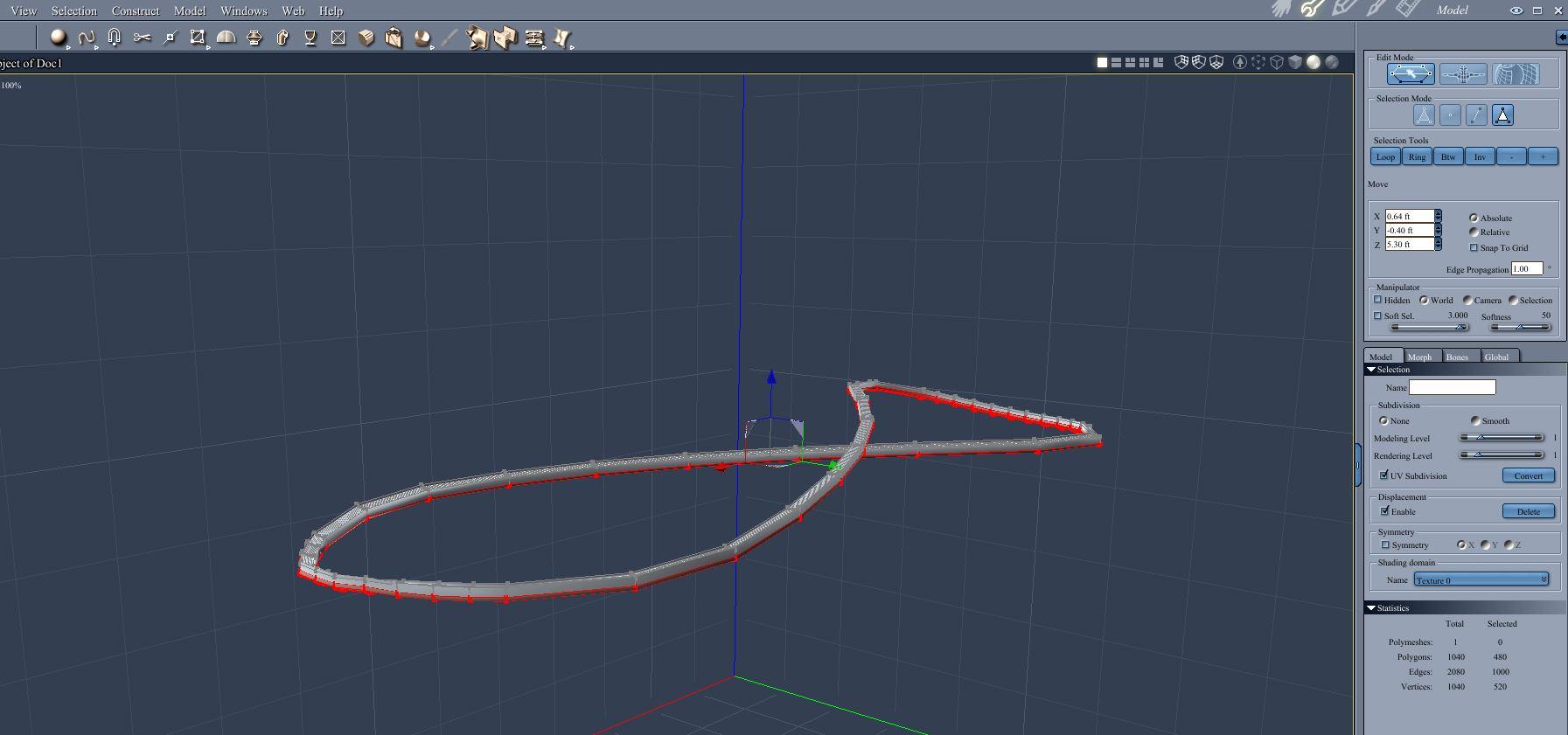Screen dimensions: 1568x735
Task: Select edge selection mode
Action: [x=1476, y=114]
